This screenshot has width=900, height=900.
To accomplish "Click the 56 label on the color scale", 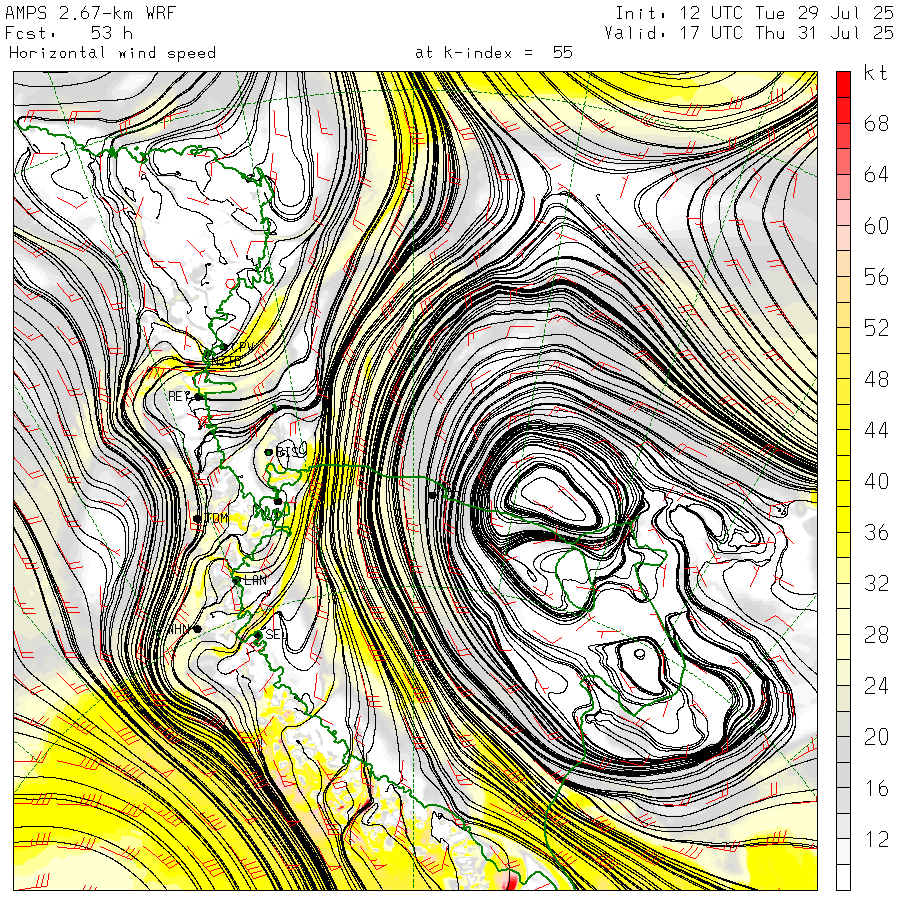I will pos(876,277).
